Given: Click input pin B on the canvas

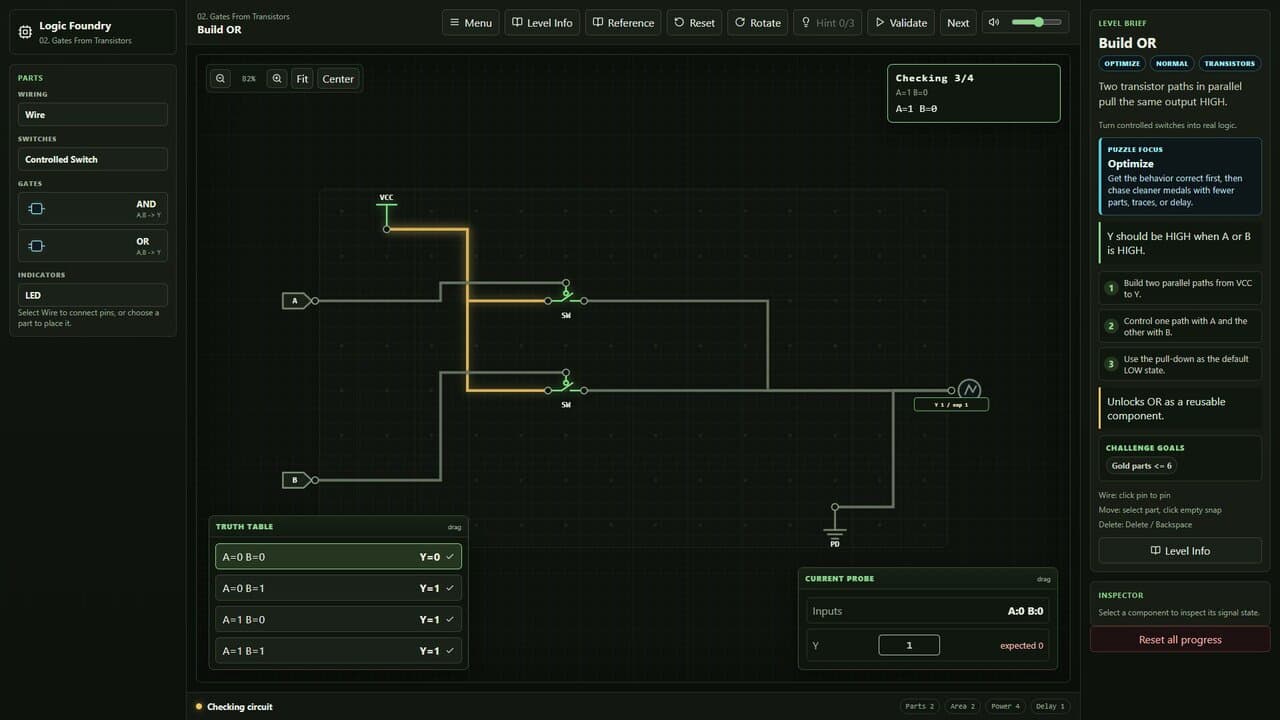Looking at the screenshot, I should point(298,480).
